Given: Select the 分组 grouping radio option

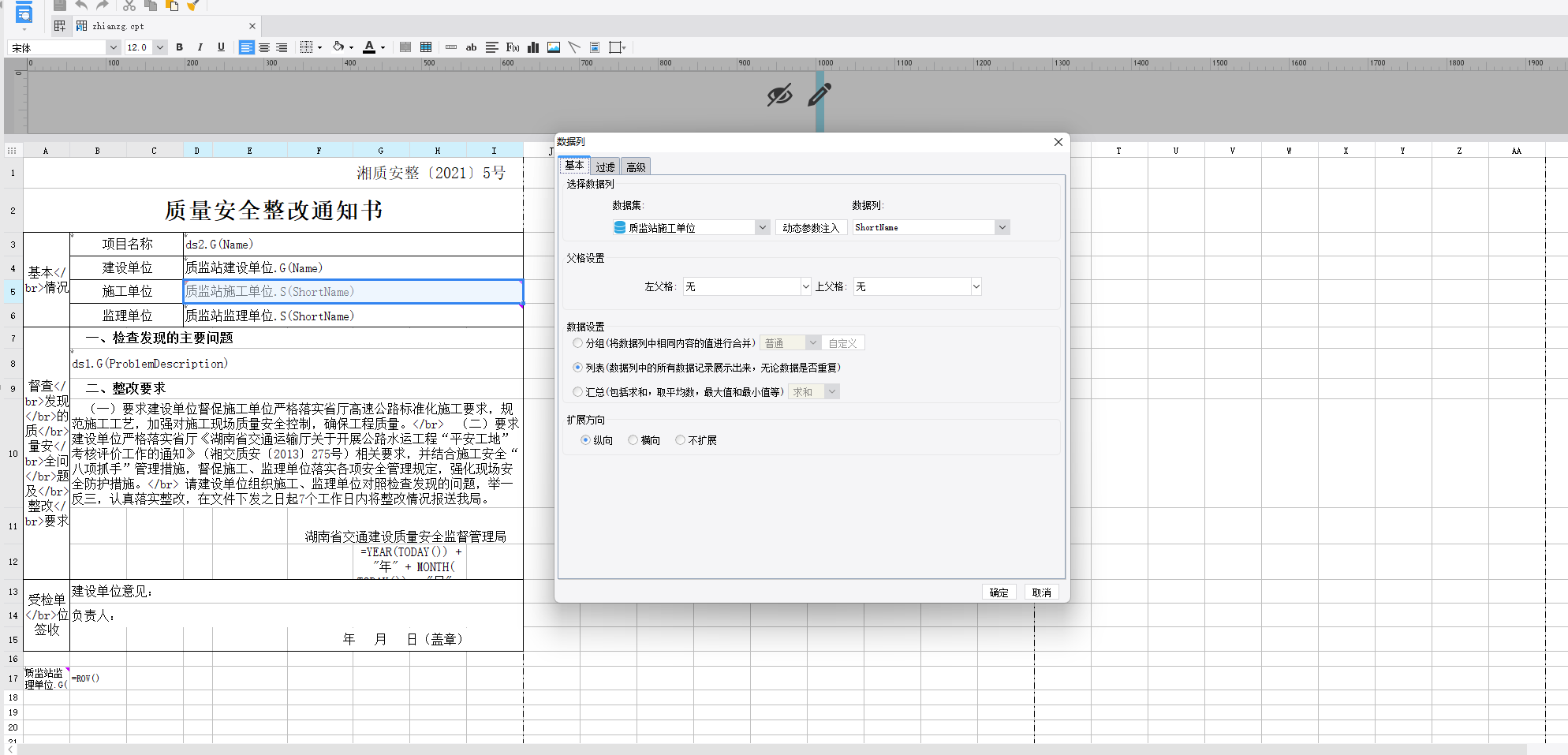Looking at the screenshot, I should coord(578,343).
